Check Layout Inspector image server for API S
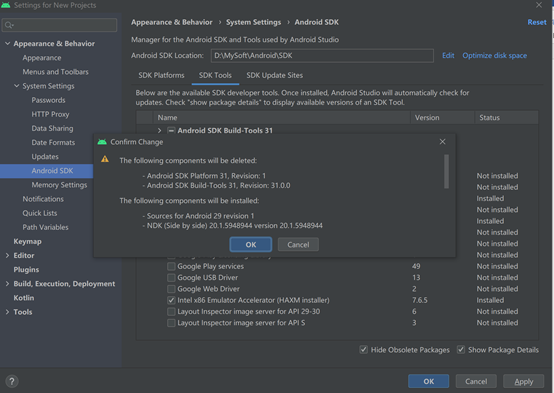 [171, 323]
